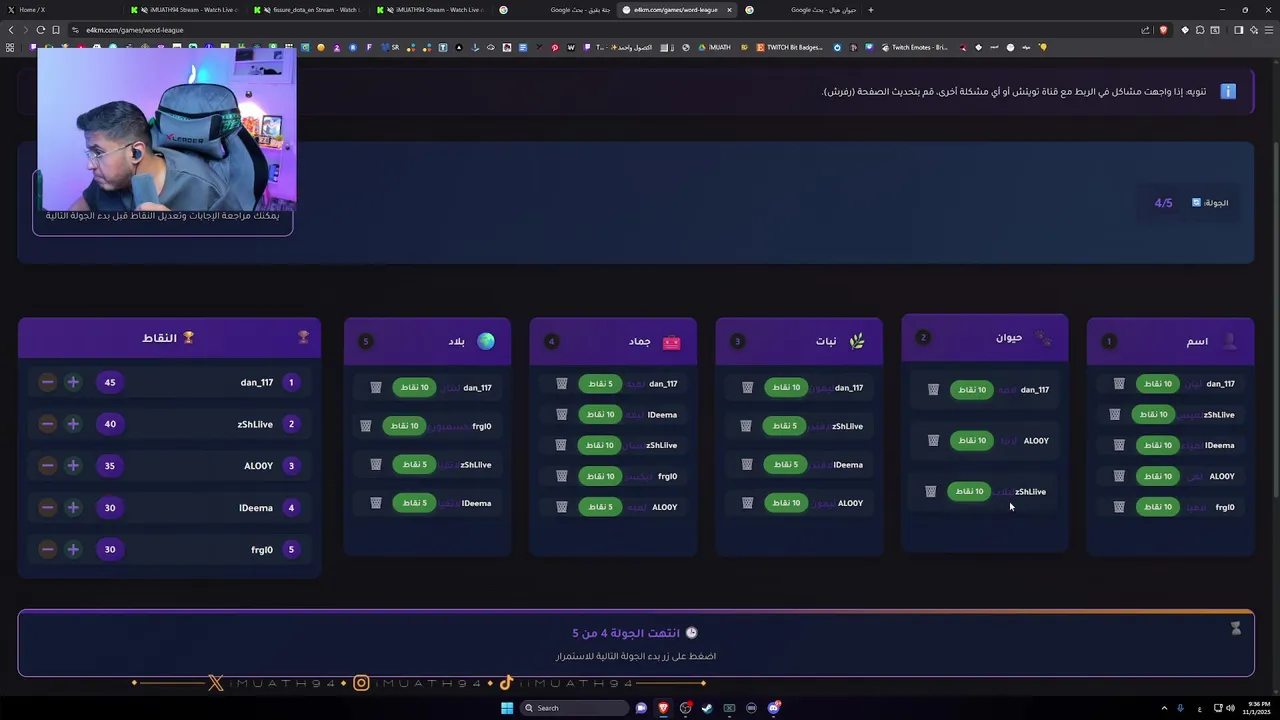
Task: Toggle ALO0Y's 10 points badge in نبات
Action: coord(785,503)
